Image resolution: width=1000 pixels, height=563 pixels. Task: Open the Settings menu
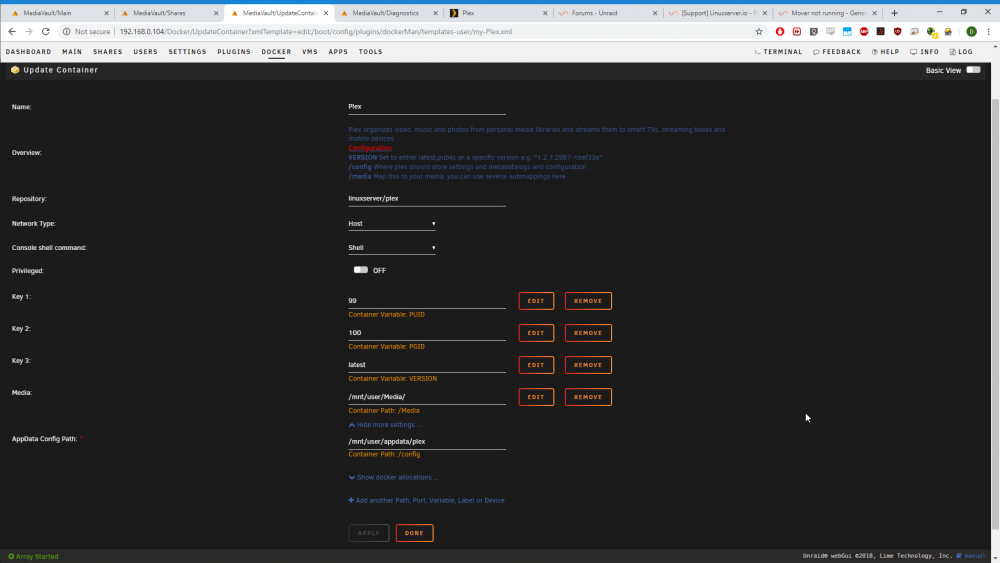pos(188,52)
